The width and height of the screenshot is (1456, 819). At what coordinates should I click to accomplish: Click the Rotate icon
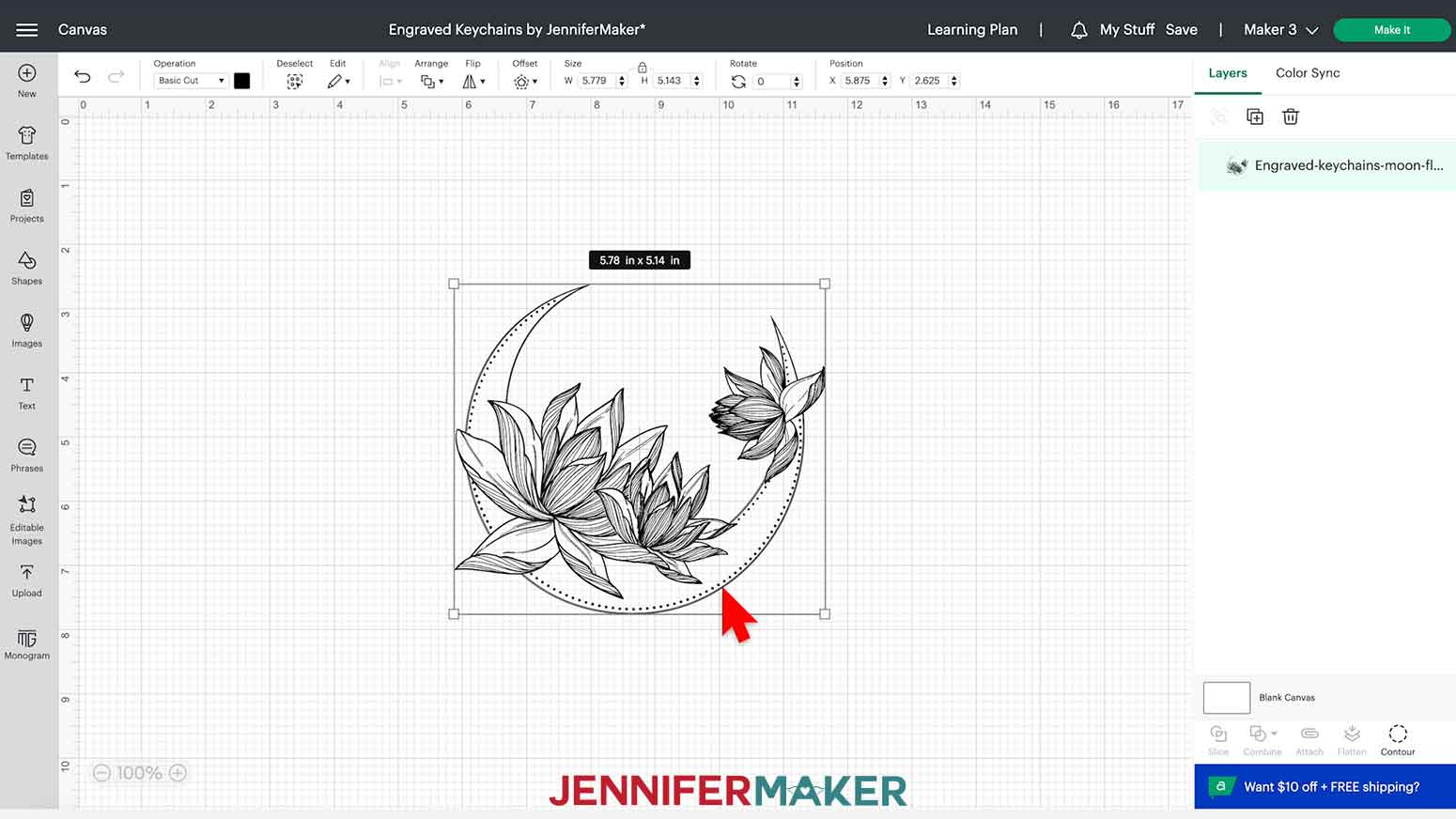tap(738, 82)
